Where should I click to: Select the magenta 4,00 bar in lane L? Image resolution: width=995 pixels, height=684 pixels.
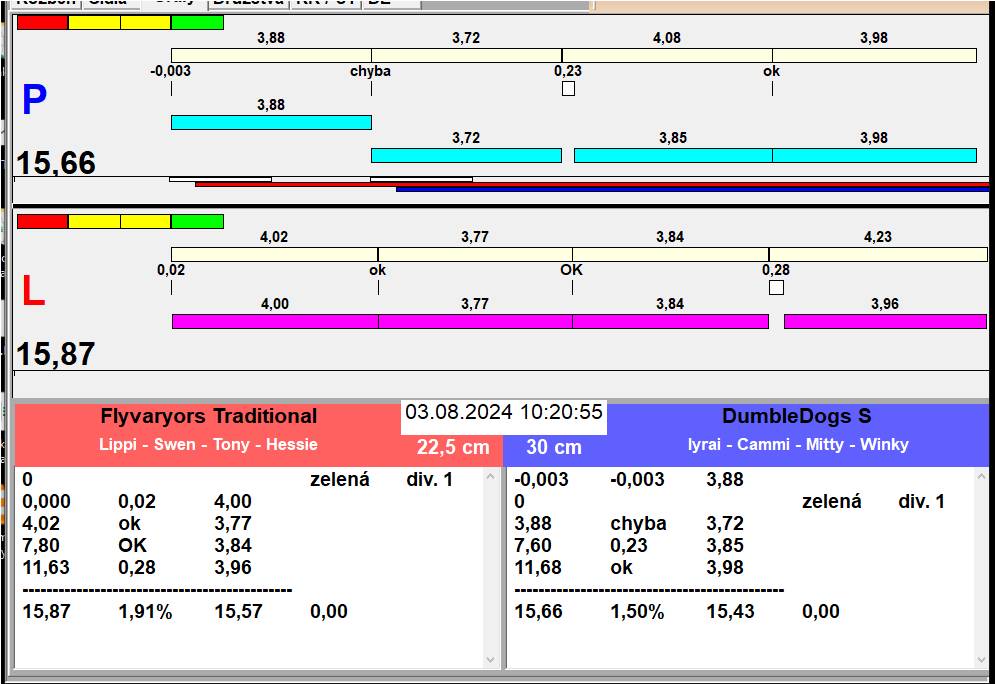tap(275, 321)
